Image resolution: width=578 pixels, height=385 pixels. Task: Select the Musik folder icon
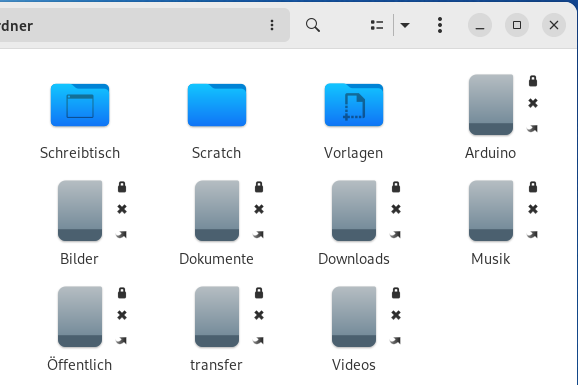pos(491,211)
